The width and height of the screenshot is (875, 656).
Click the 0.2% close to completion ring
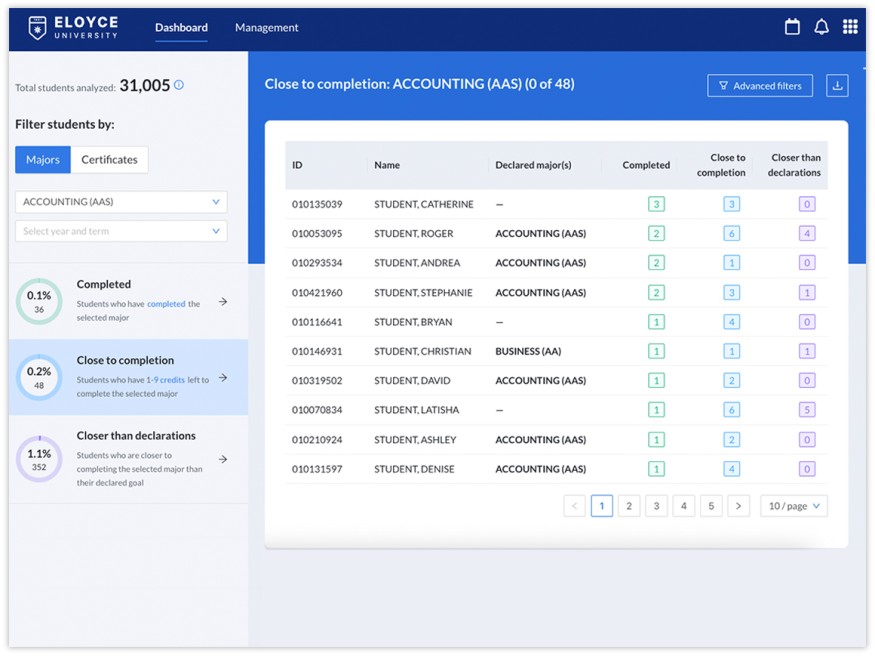coord(39,377)
